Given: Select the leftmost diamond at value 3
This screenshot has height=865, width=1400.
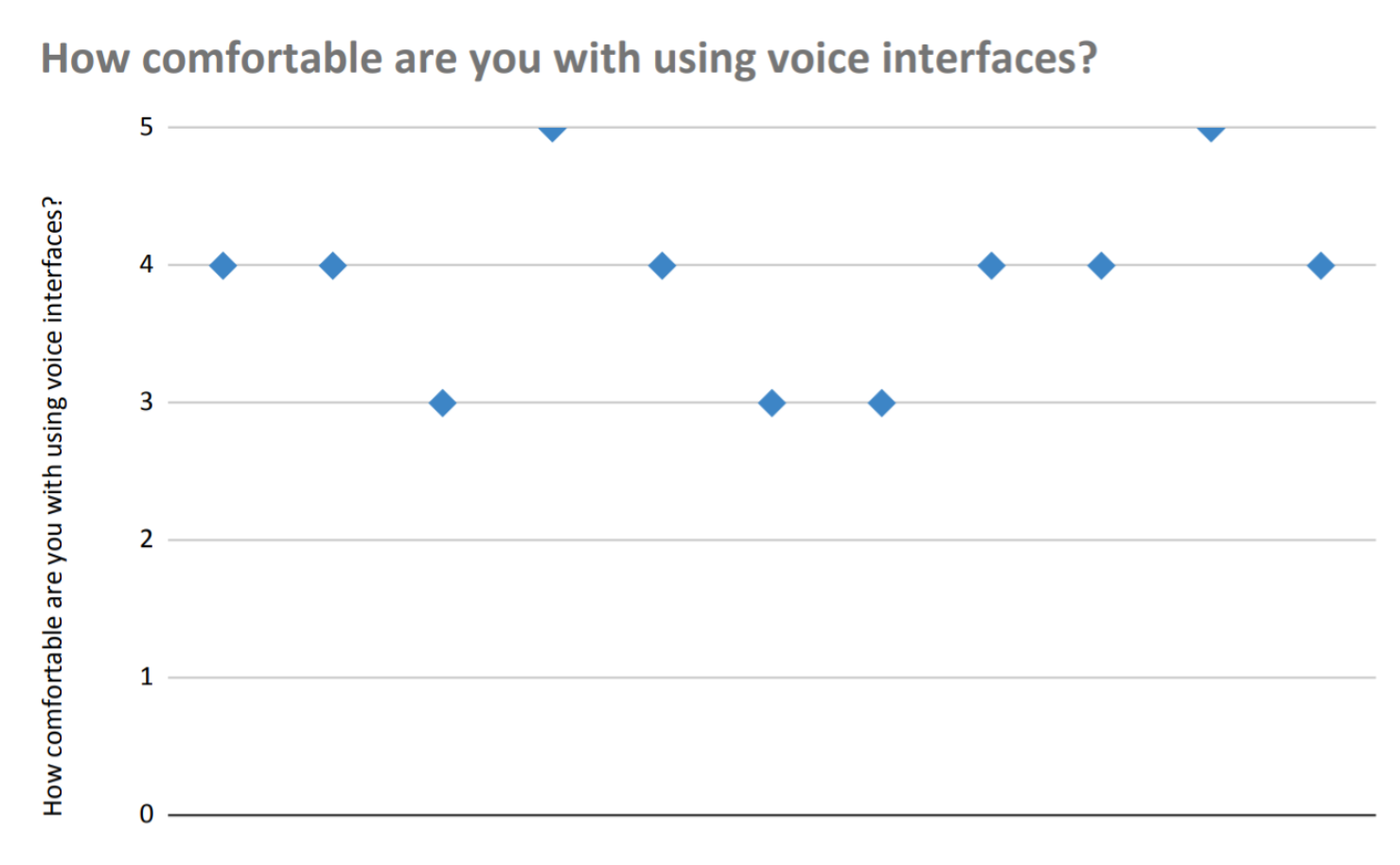Looking at the screenshot, I should pos(442,403).
